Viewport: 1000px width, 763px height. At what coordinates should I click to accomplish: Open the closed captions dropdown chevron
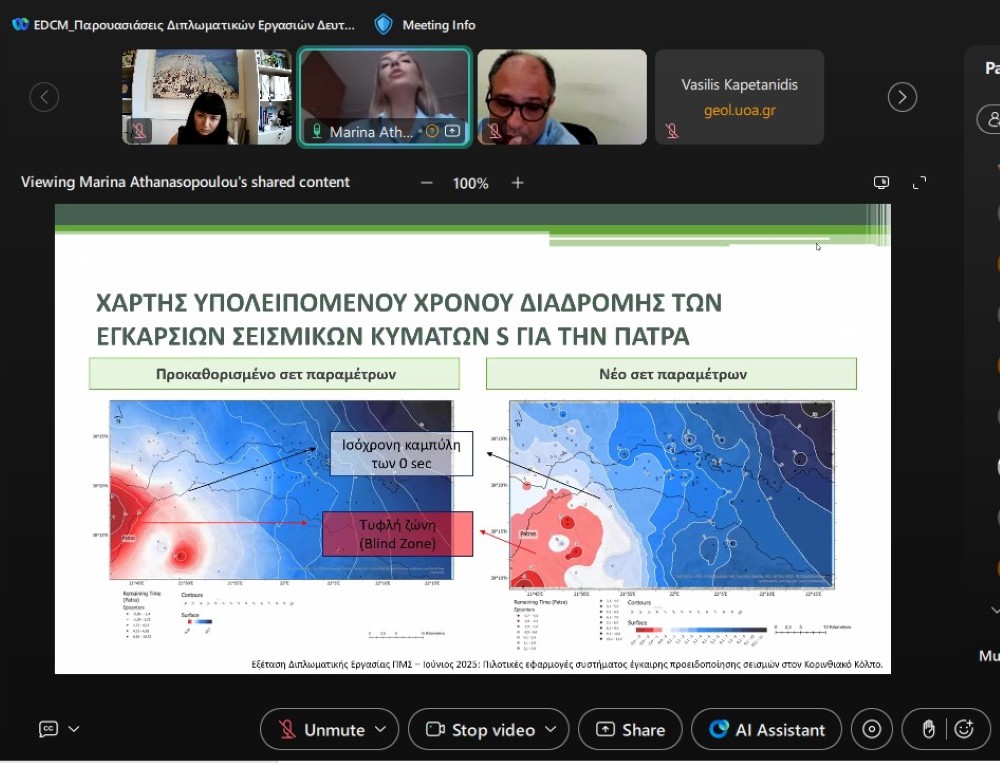coord(74,729)
